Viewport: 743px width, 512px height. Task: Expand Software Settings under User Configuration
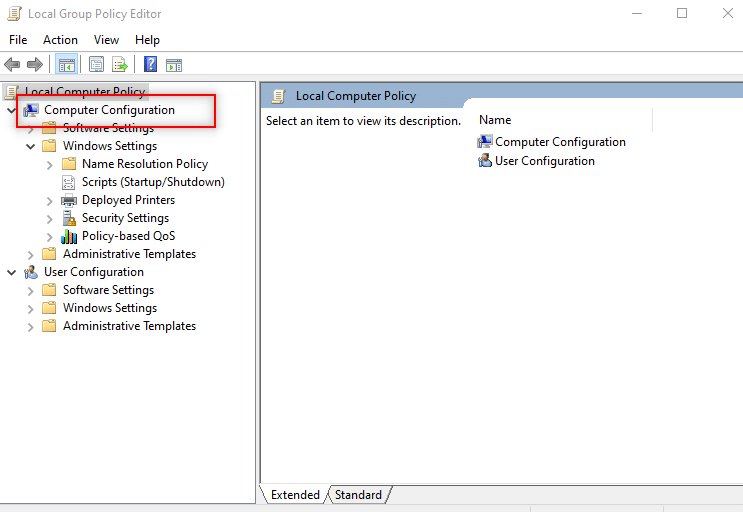(x=31, y=291)
